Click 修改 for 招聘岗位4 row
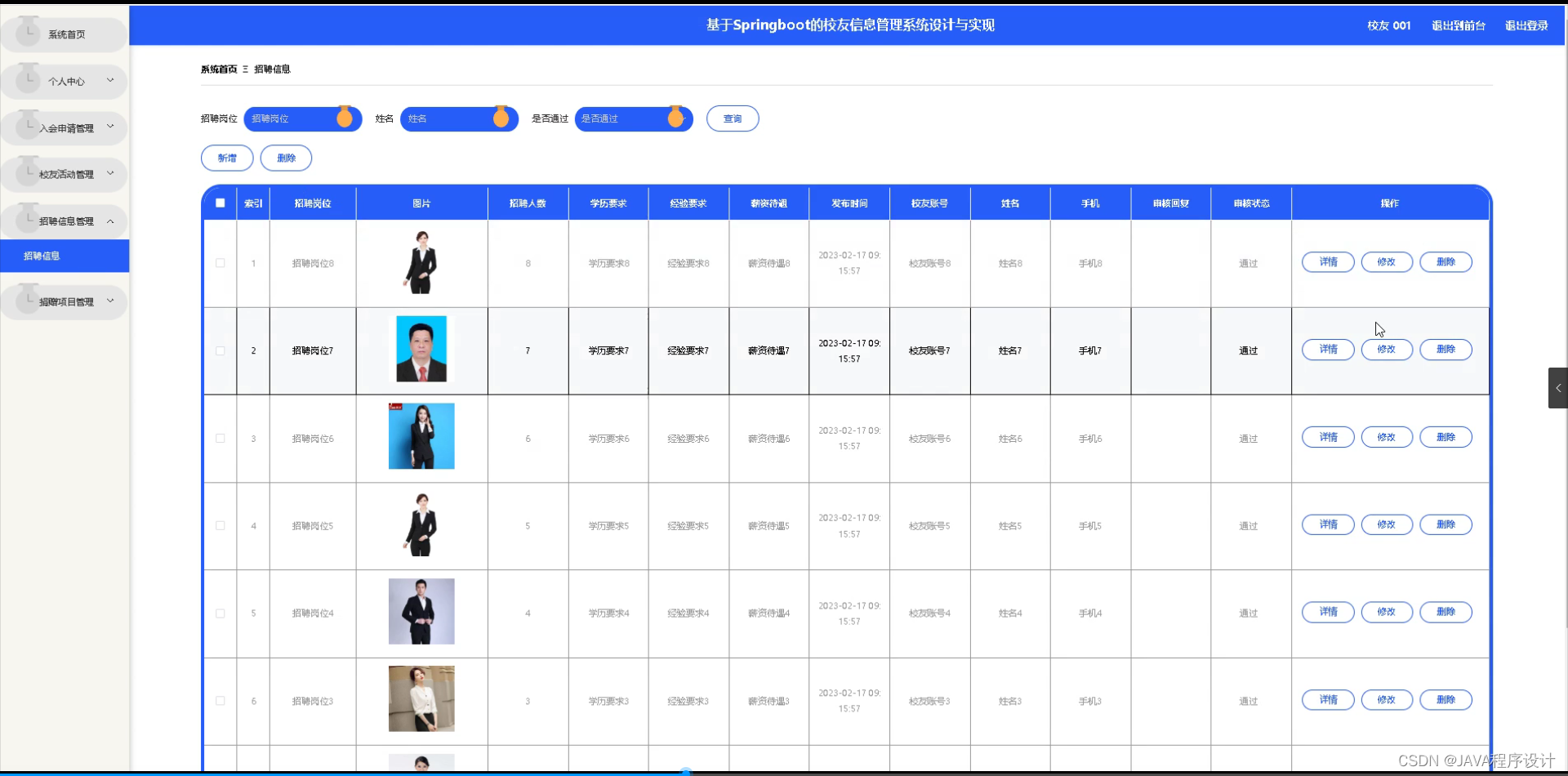Viewport: 1568px width, 776px height. point(1387,612)
